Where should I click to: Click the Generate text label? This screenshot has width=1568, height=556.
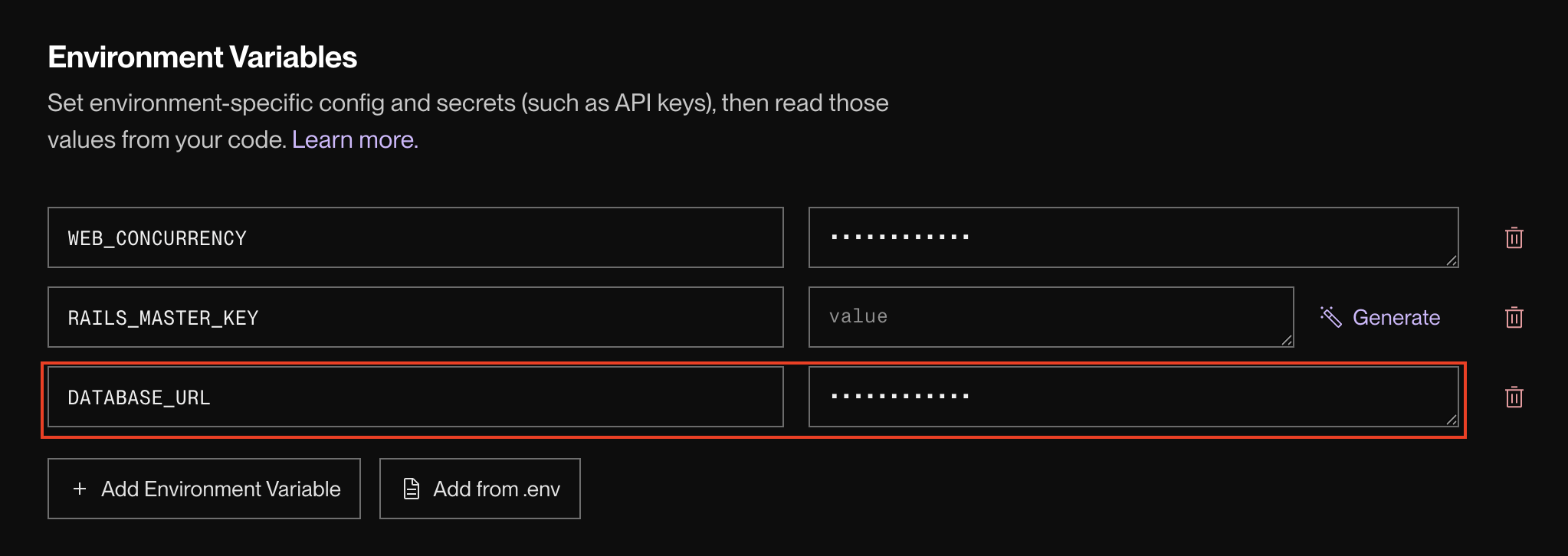[1396, 318]
